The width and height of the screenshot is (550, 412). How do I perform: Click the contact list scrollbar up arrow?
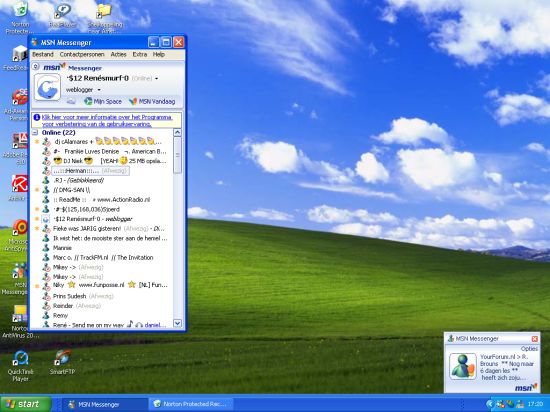point(177,133)
